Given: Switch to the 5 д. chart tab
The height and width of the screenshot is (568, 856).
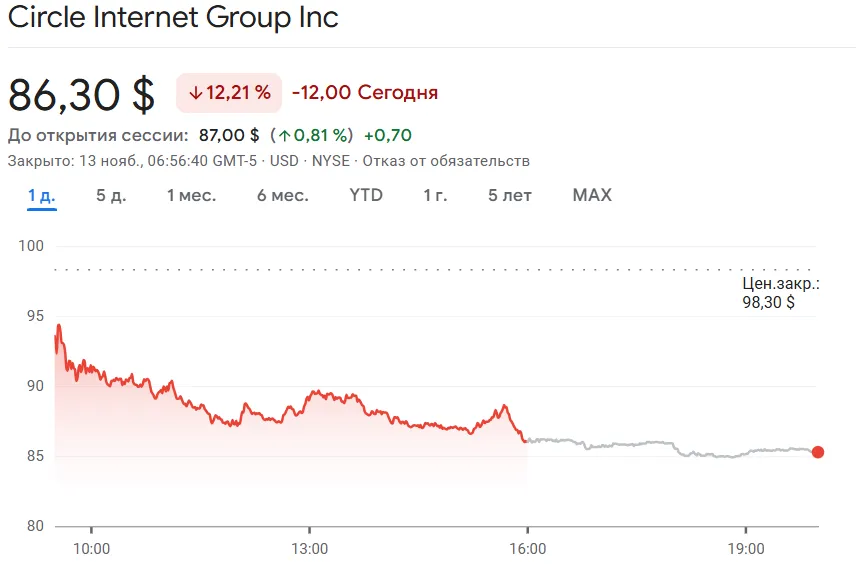Looking at the screenshot, I should (x=111, y=195).
